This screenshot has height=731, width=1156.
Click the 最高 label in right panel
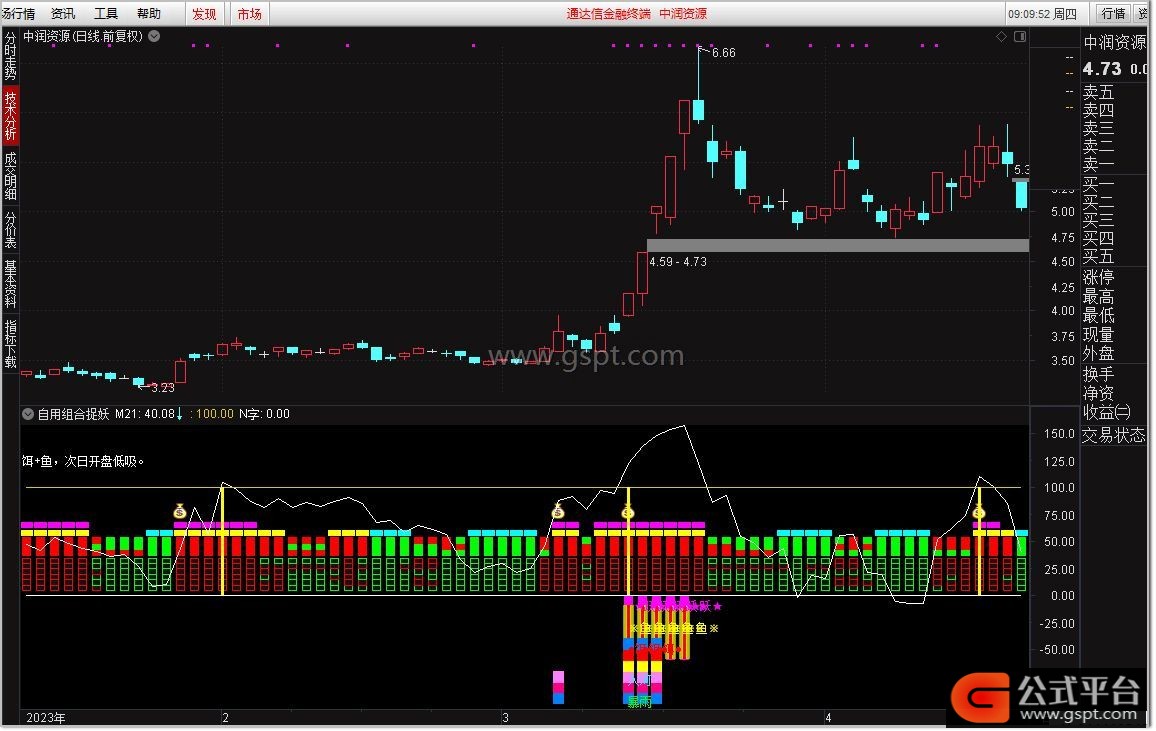tap(1098, 297)
